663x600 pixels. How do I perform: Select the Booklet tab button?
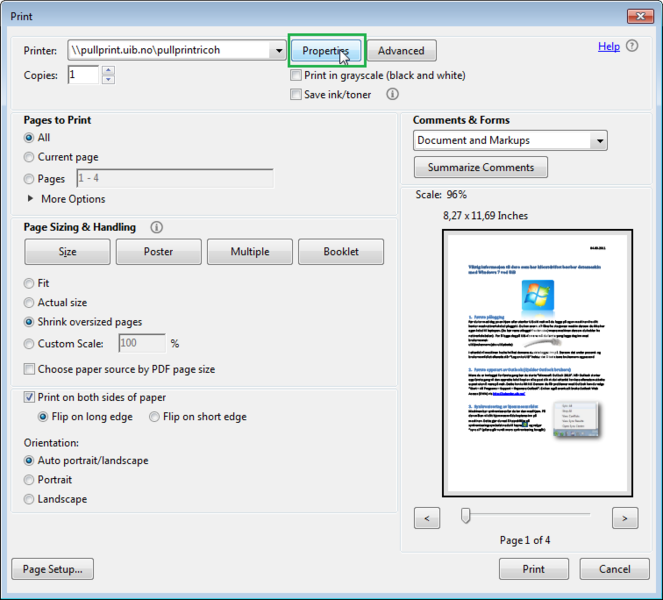pyautogui.click(x=341, y=252)
